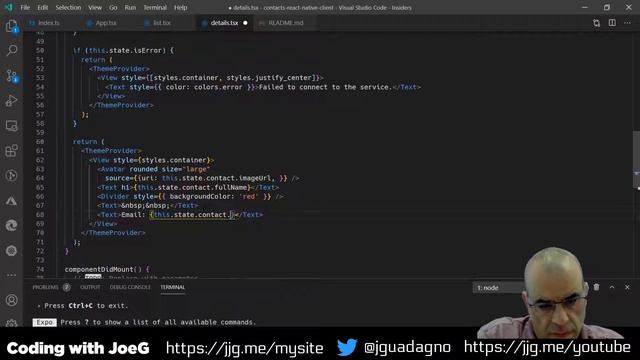
Task: Open the Explorer view in activity bar
Action: click(x=11, y=27)
